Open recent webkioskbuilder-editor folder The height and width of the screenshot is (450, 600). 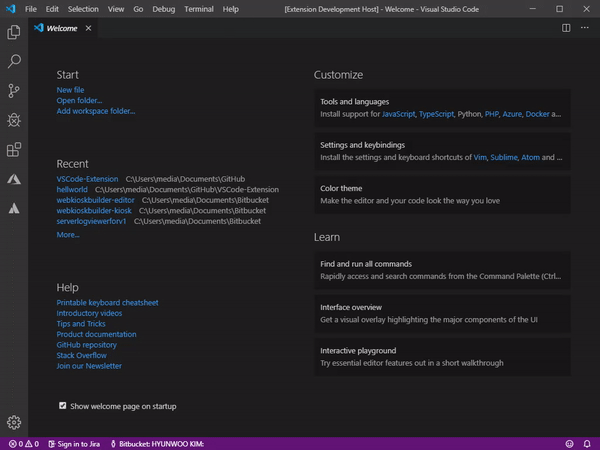(95, 200)
